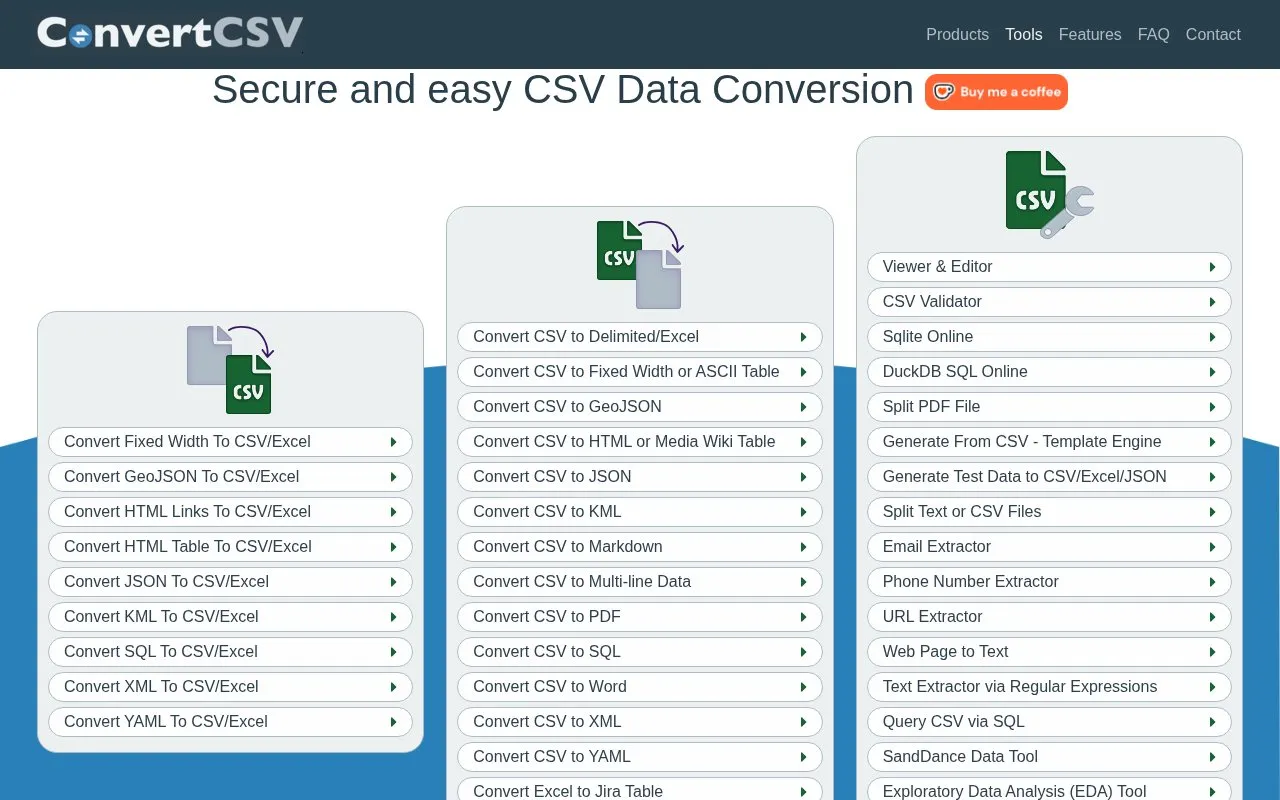Select Convert CSV to Fixed Width or ASCII Table

[x=640, y=372]
